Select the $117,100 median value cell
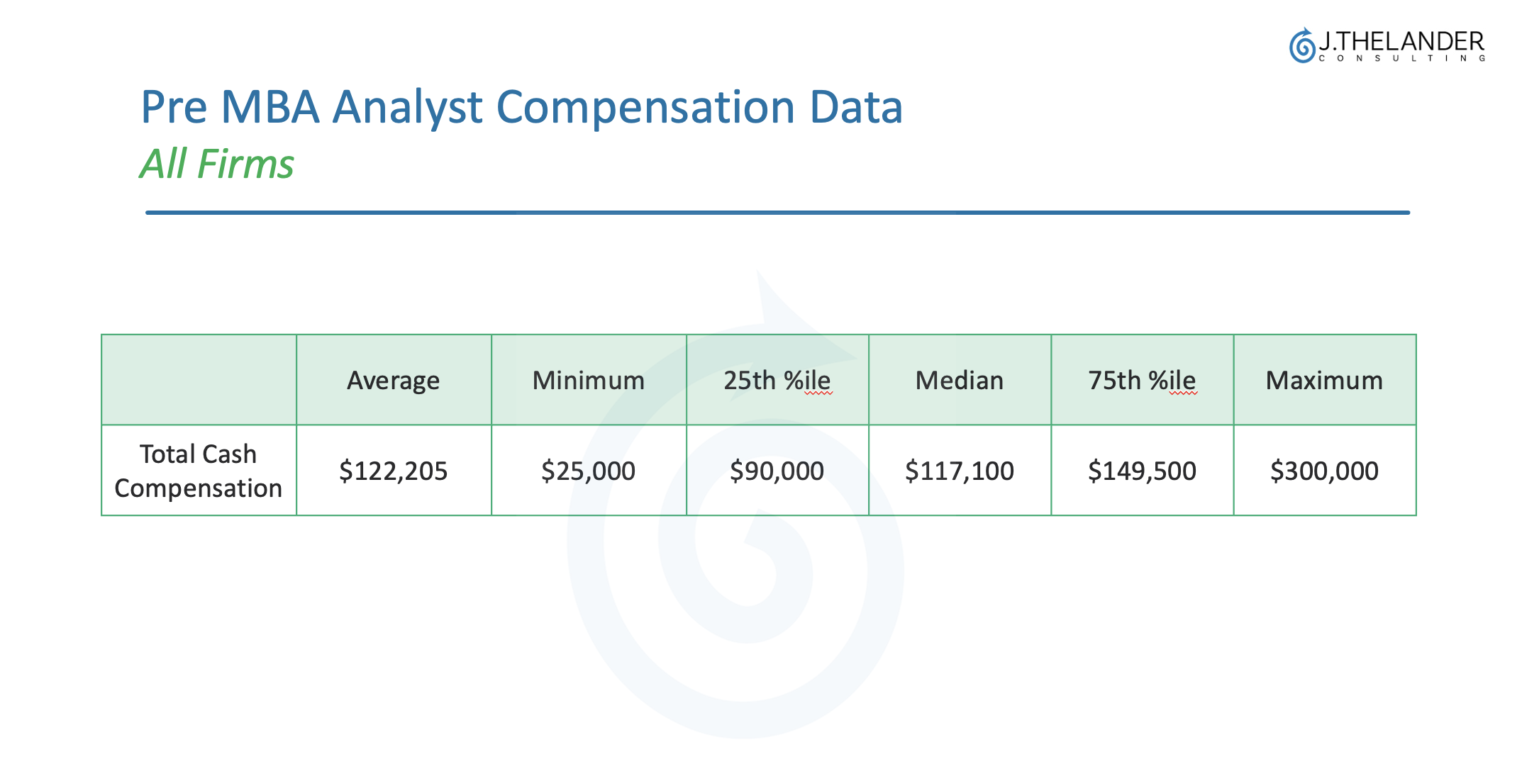Viewport: 1522px width, 784px height. 959,471
